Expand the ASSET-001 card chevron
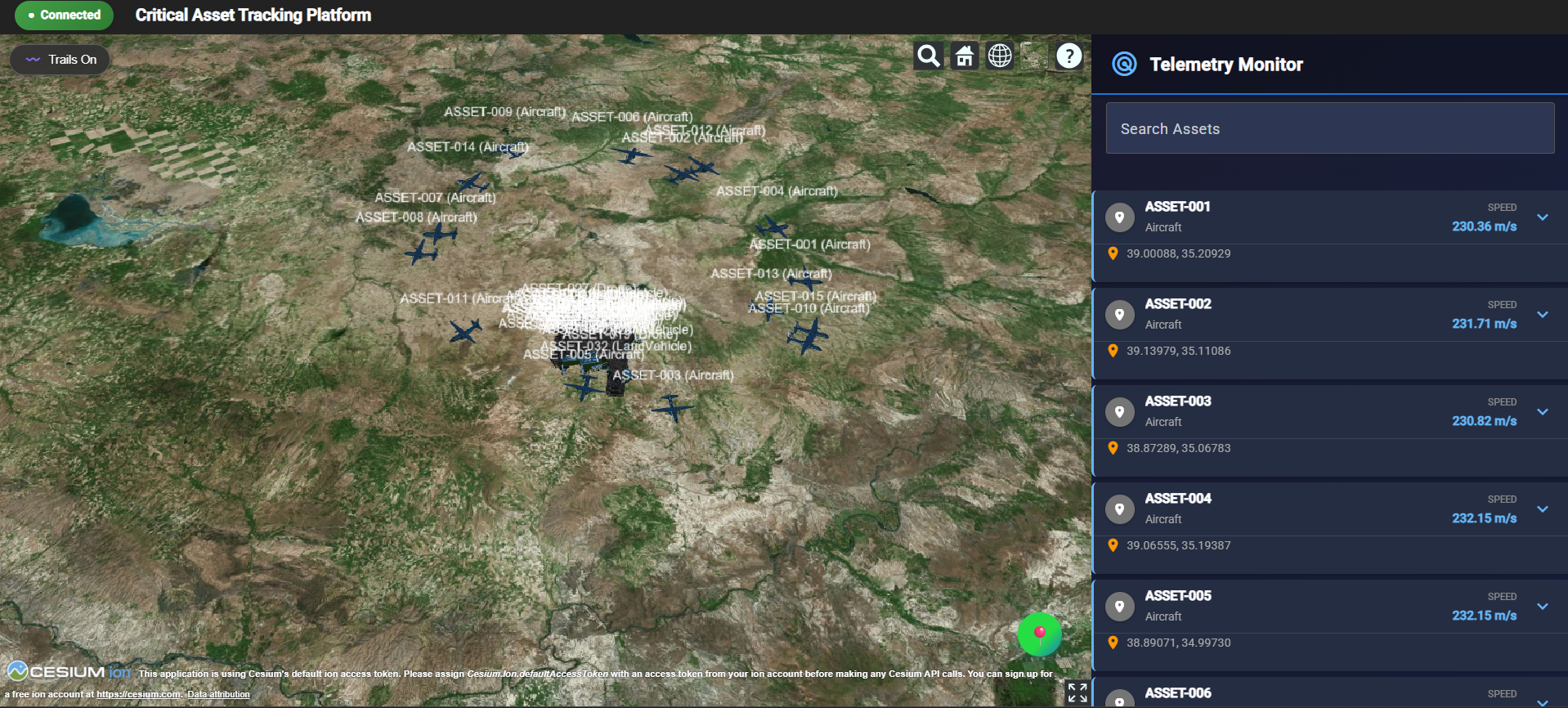This screenshot has width=1568, height=708. tap(1543, 217)
